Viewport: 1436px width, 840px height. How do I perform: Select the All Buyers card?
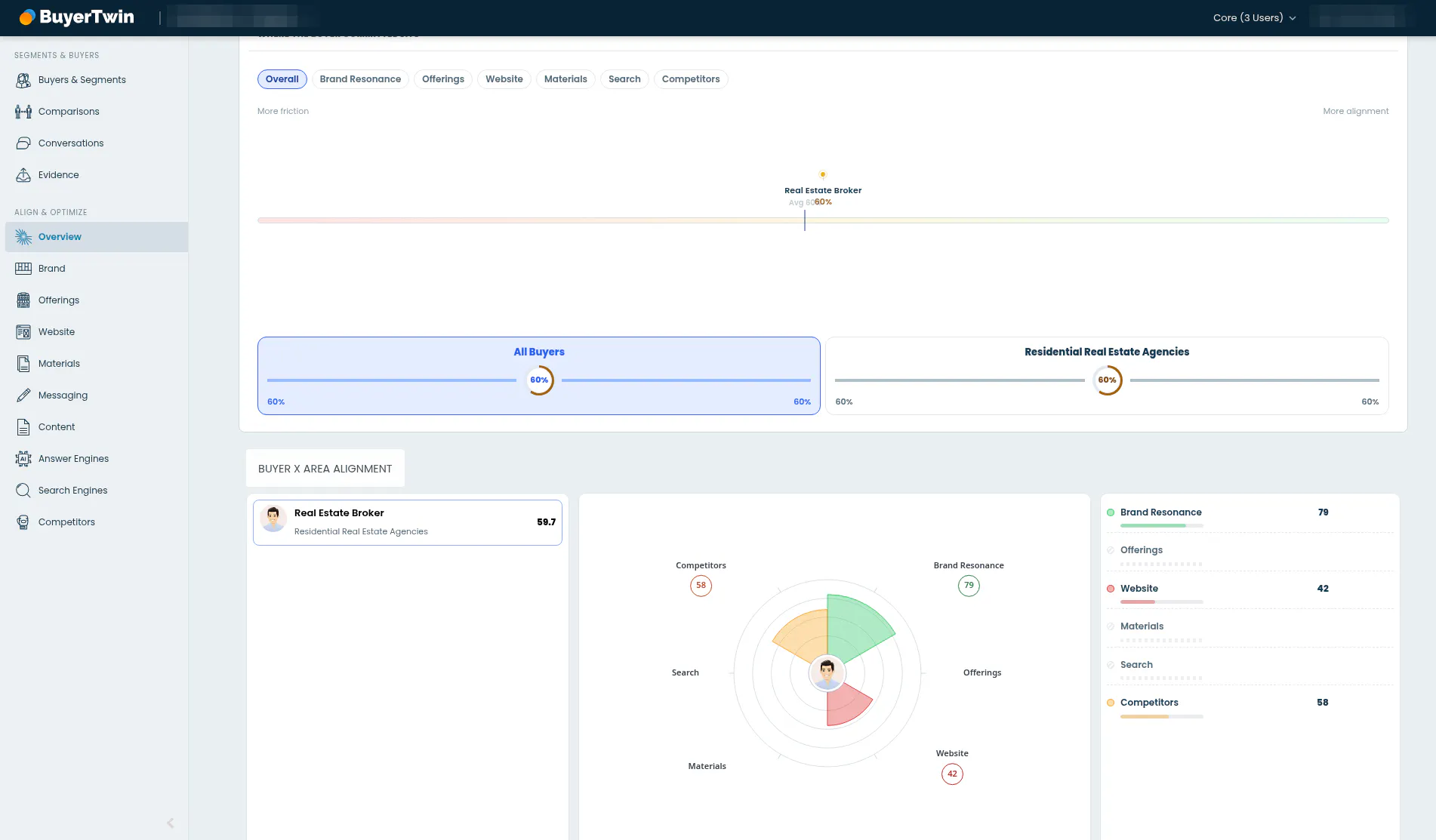pos(539,376)
